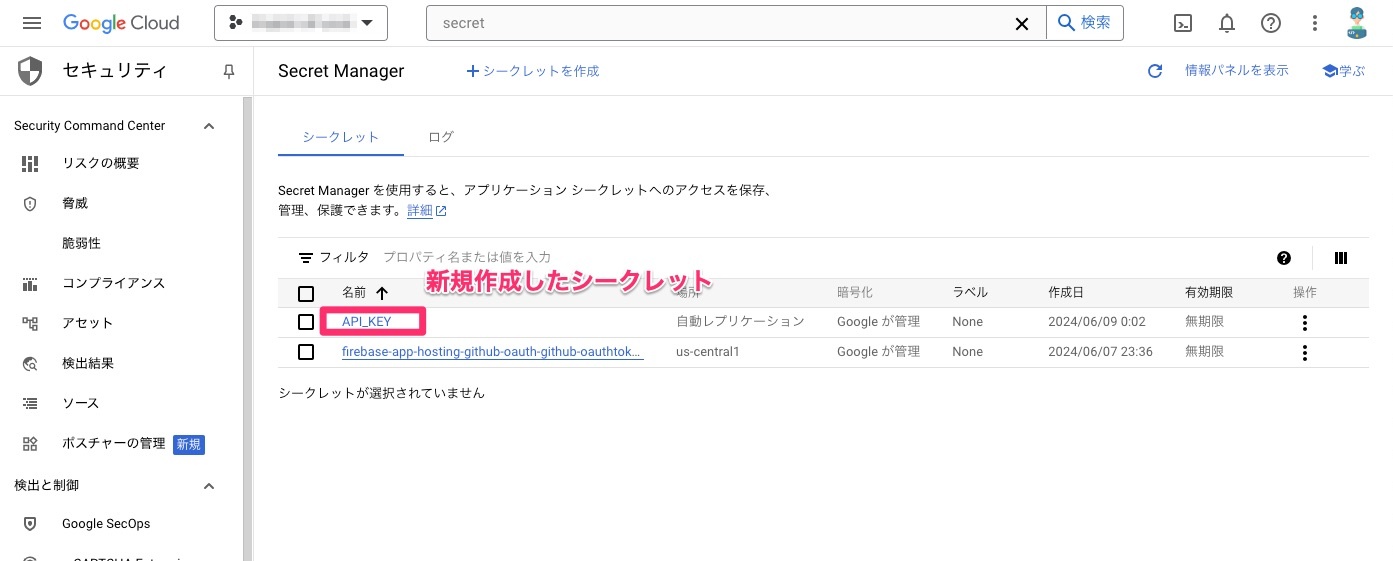Click 自動レプリケーション cell
The height and width of the screenshot is (561, 1393).
tap(740, 322)
